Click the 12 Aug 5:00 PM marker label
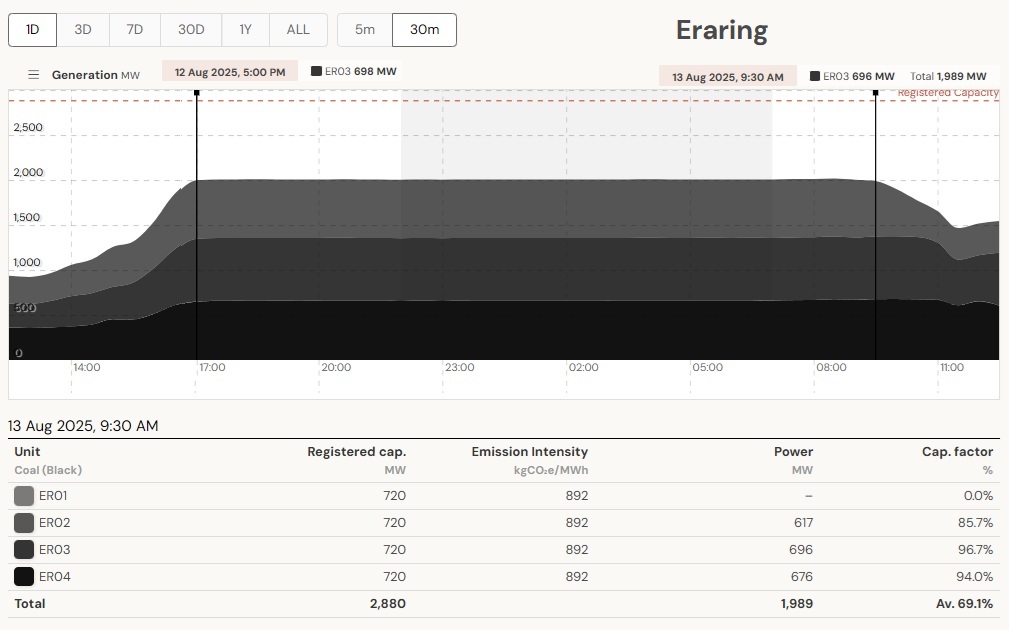 [x=230, y=72]
